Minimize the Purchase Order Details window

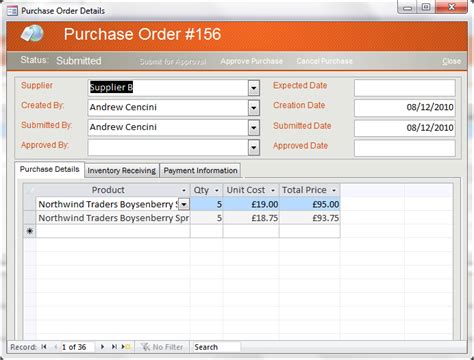[x=407, y=7]
